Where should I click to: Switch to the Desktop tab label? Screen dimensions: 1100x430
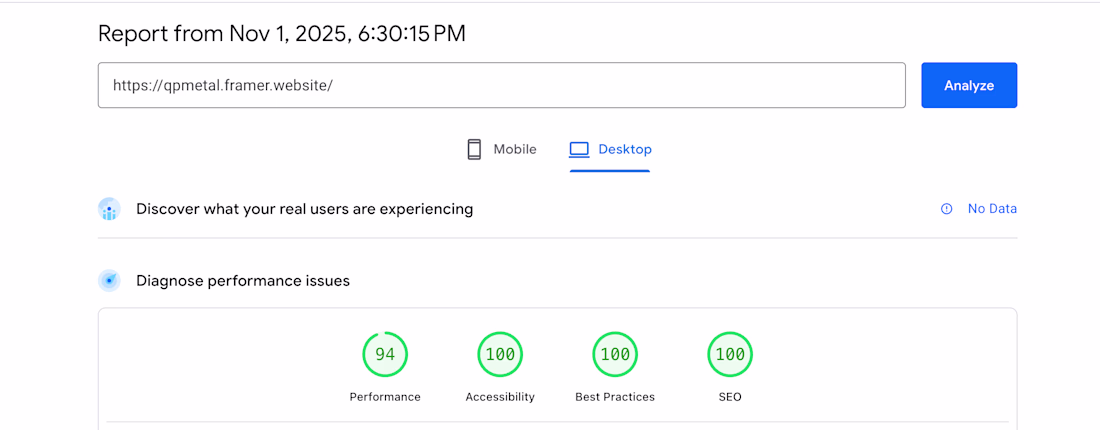click(x=625, y=150)
